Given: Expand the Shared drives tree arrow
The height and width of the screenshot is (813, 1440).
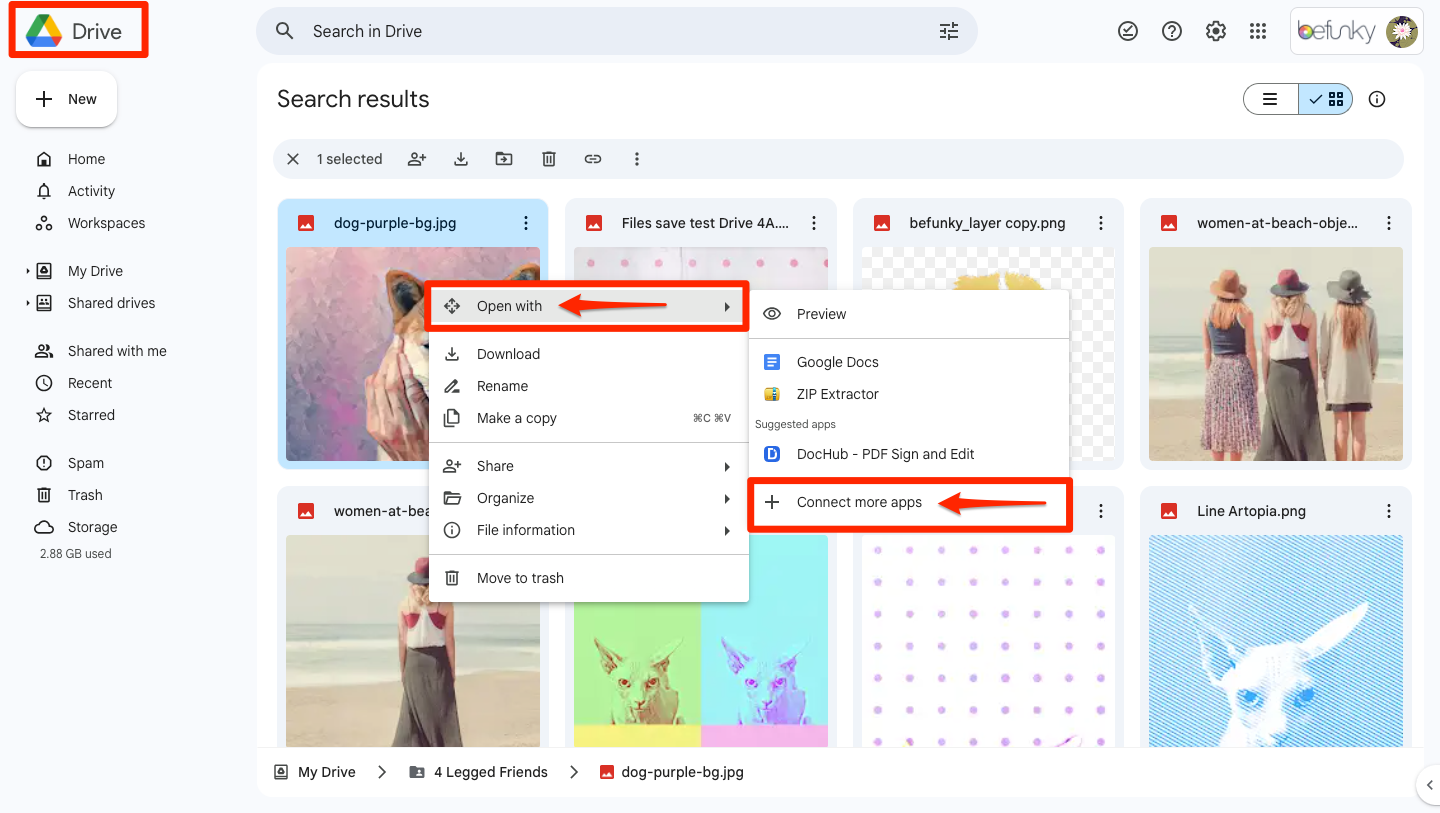Looking at the screenshot, I should pos(27,303).
